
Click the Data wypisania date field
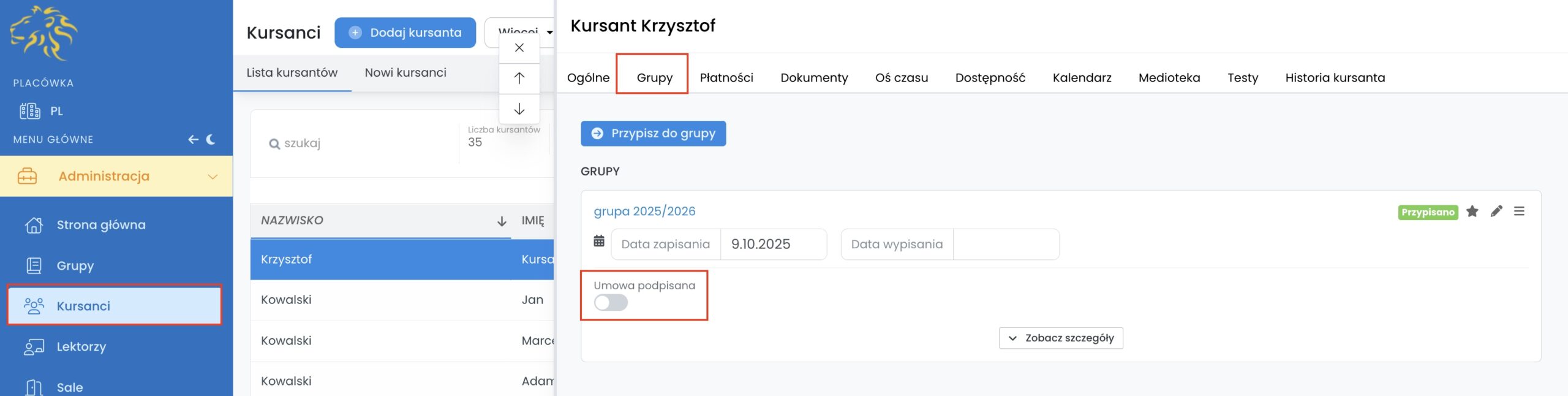[1006, 245]
